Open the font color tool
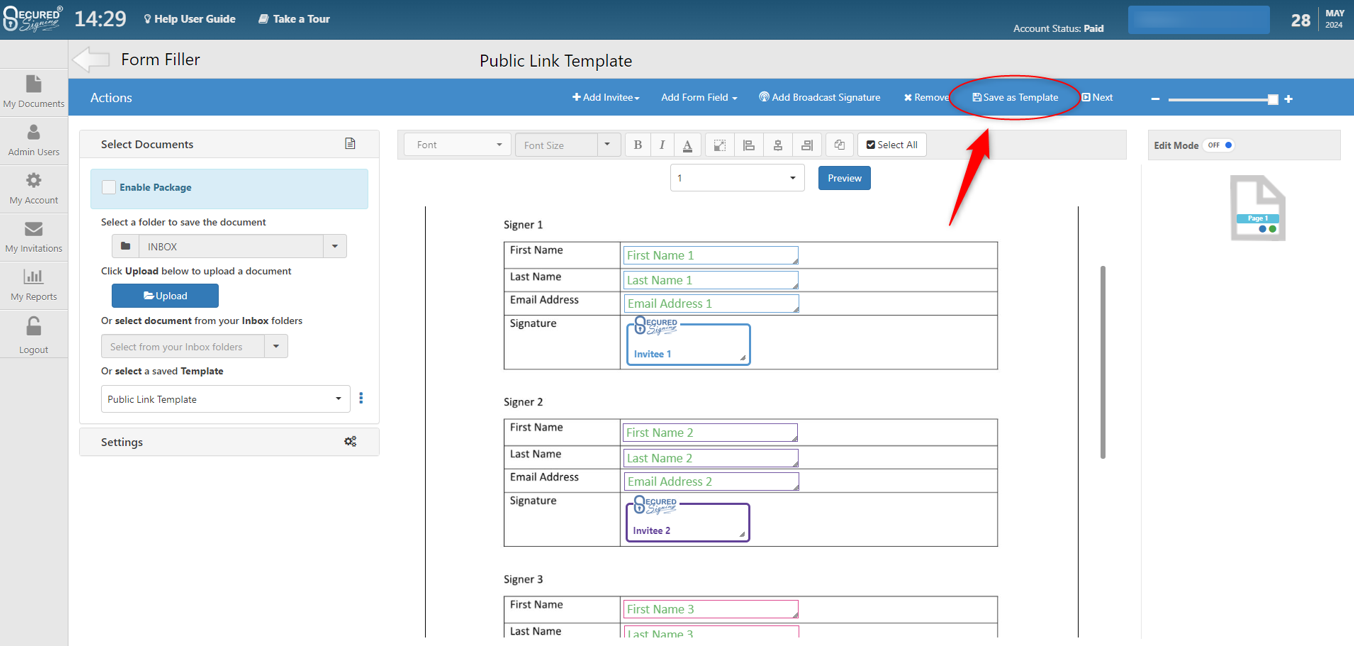Image resolution: width=1354 pixels, height=656 pixels. coord(687,145)
